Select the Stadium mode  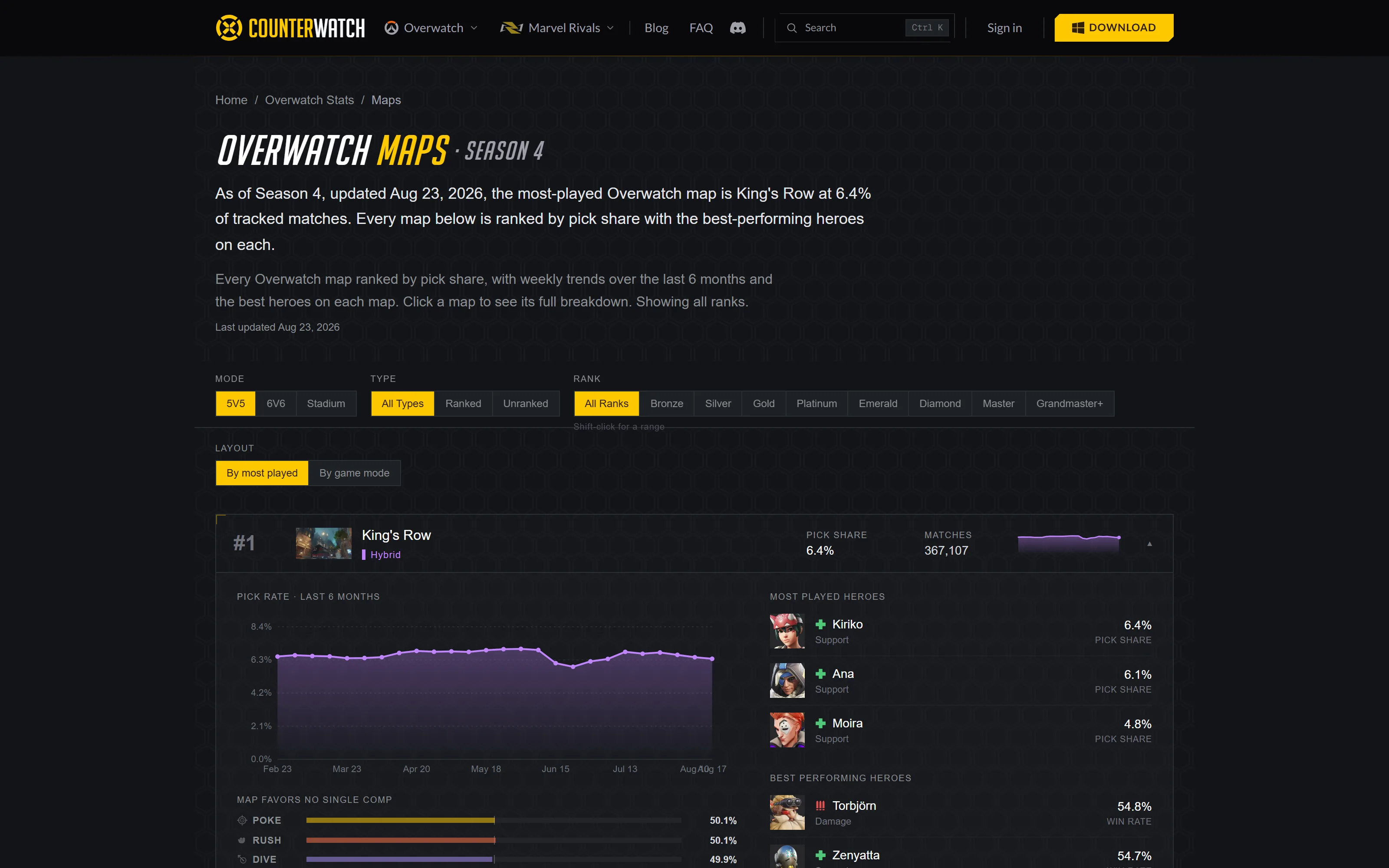[326, 404]
